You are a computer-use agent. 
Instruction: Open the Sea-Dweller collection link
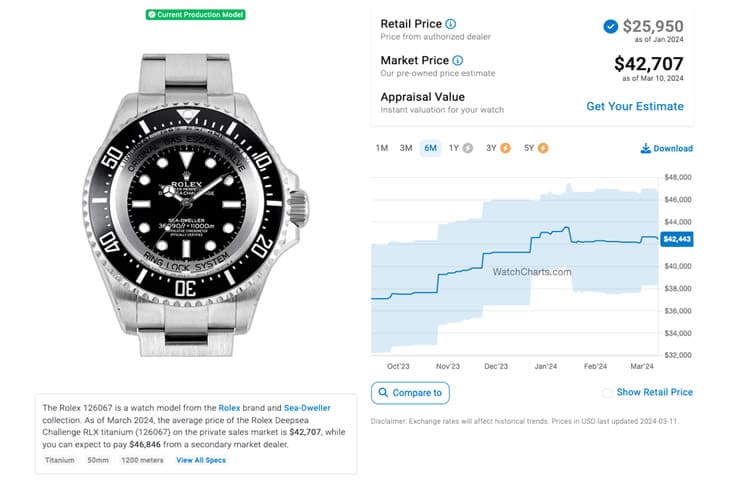[x=307, y=407]
